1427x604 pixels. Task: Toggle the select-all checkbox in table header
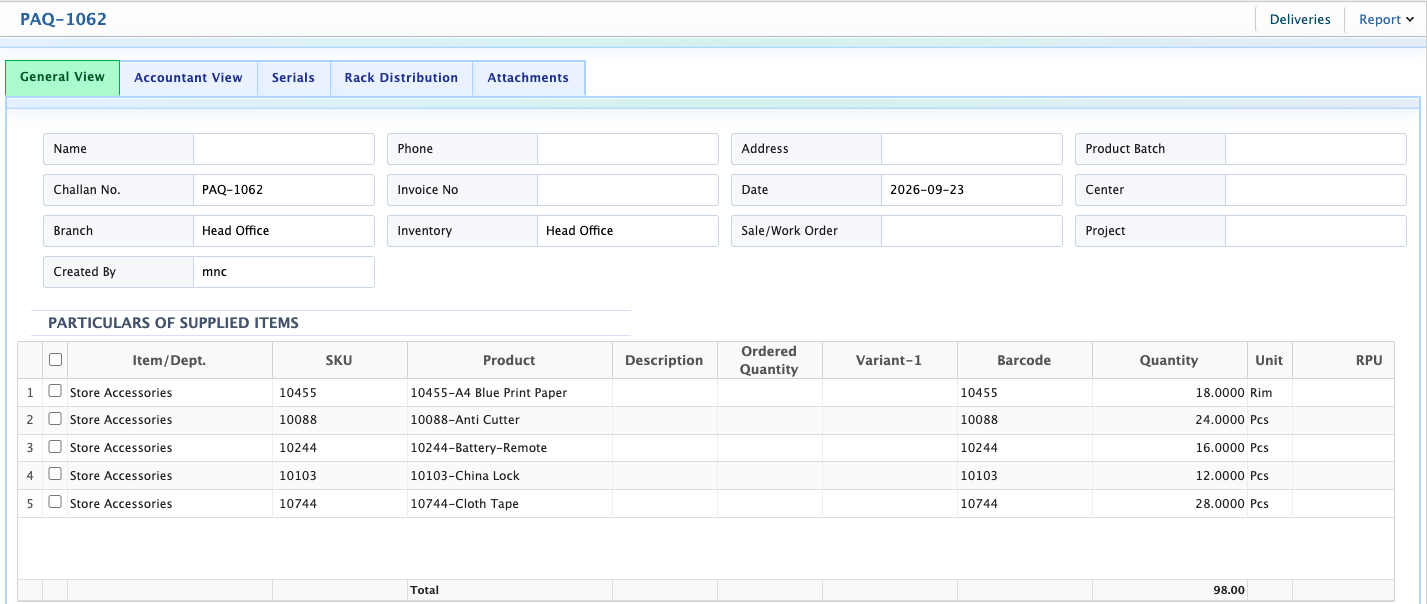55,360
